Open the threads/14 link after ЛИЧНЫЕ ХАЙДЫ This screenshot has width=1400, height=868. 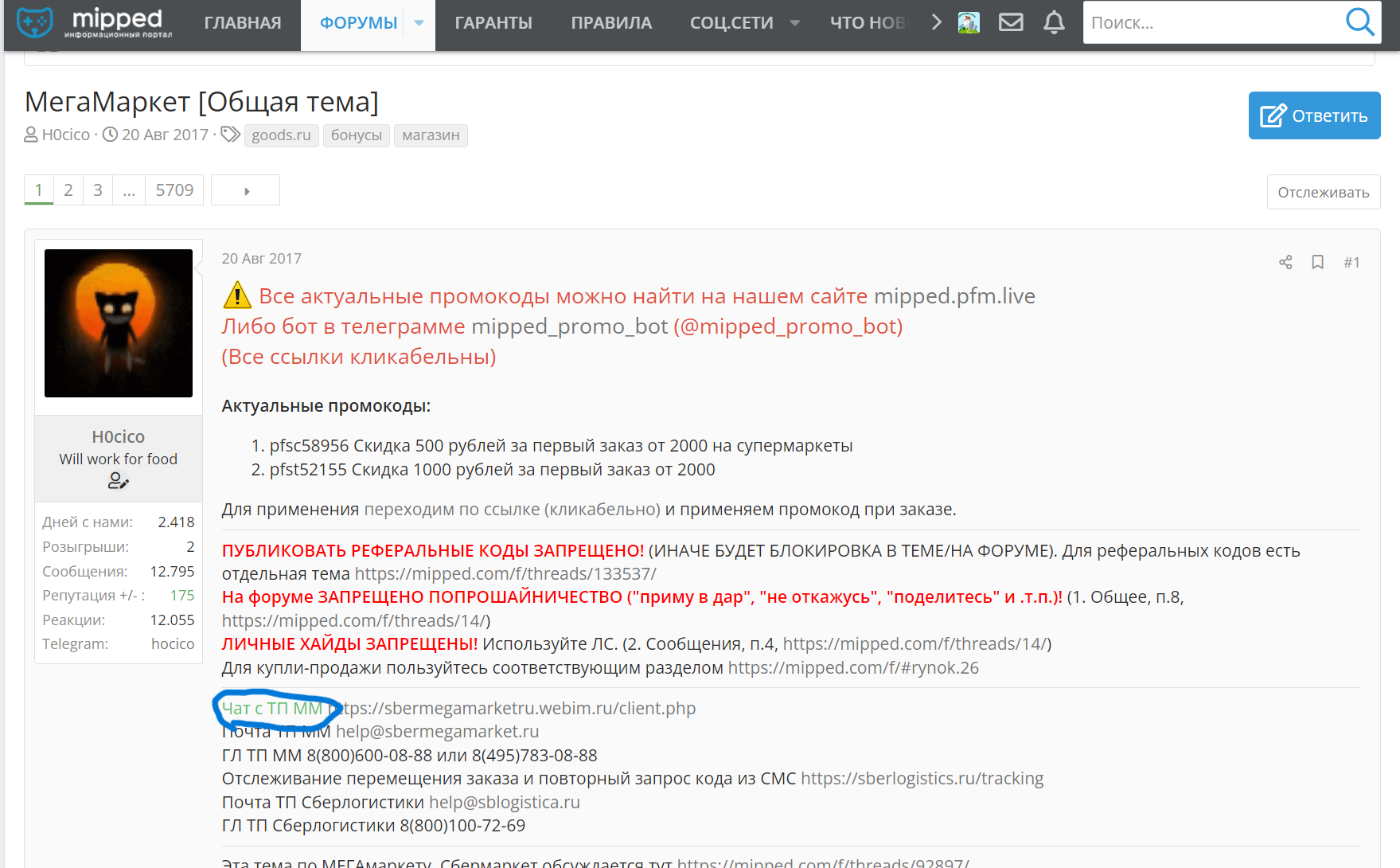pyautogui.click(x=914, y=644)
